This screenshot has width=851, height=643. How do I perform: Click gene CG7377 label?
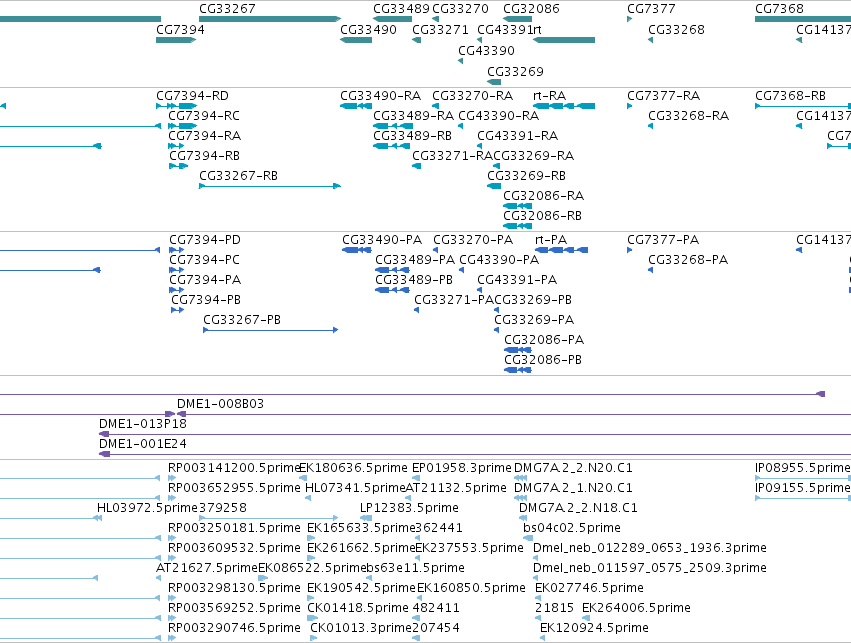click(651, 9)
